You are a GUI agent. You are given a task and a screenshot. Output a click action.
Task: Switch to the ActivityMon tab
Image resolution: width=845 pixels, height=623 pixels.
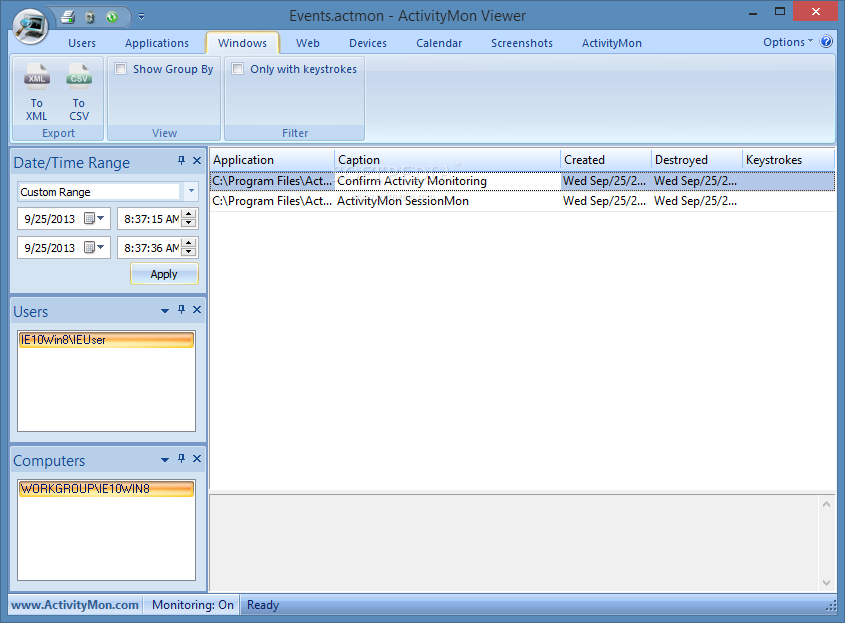click(612, 43)
